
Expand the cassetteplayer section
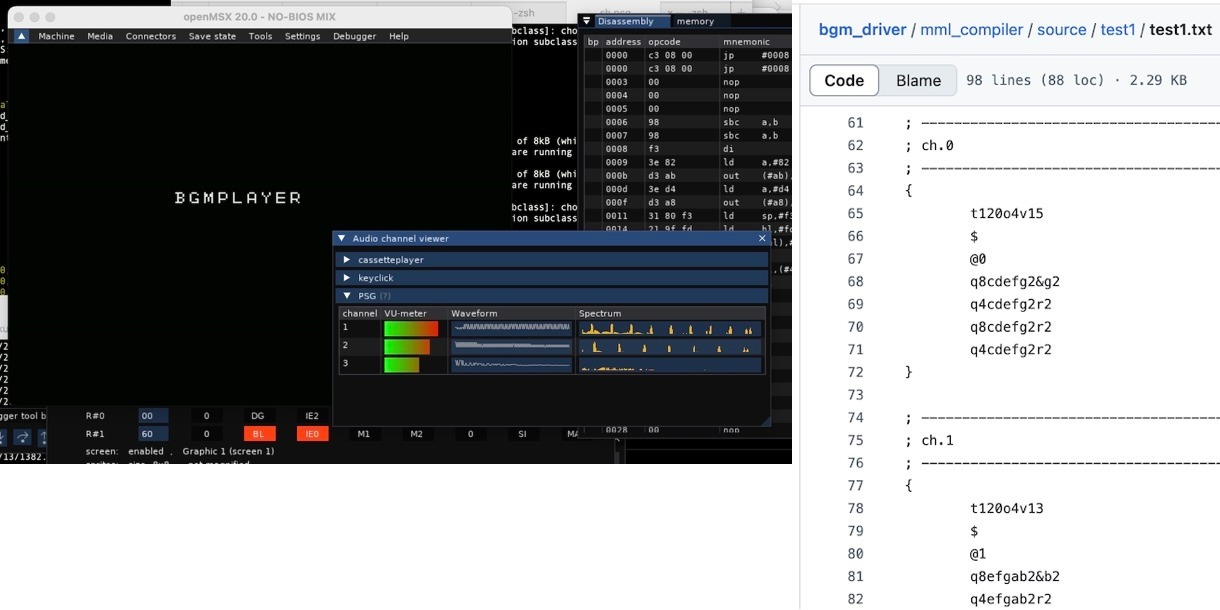click(x=552, y=260)
